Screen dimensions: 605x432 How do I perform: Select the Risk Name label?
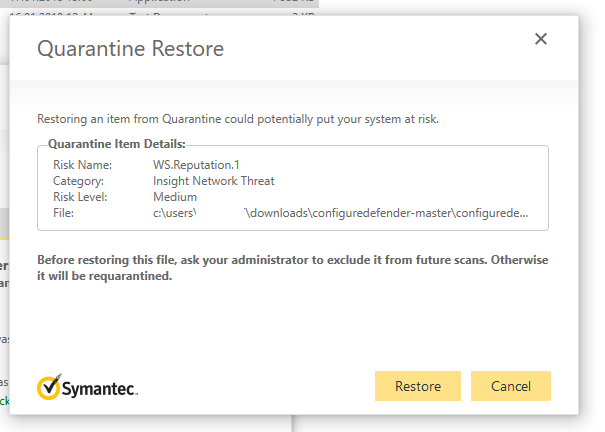(82, 164)
